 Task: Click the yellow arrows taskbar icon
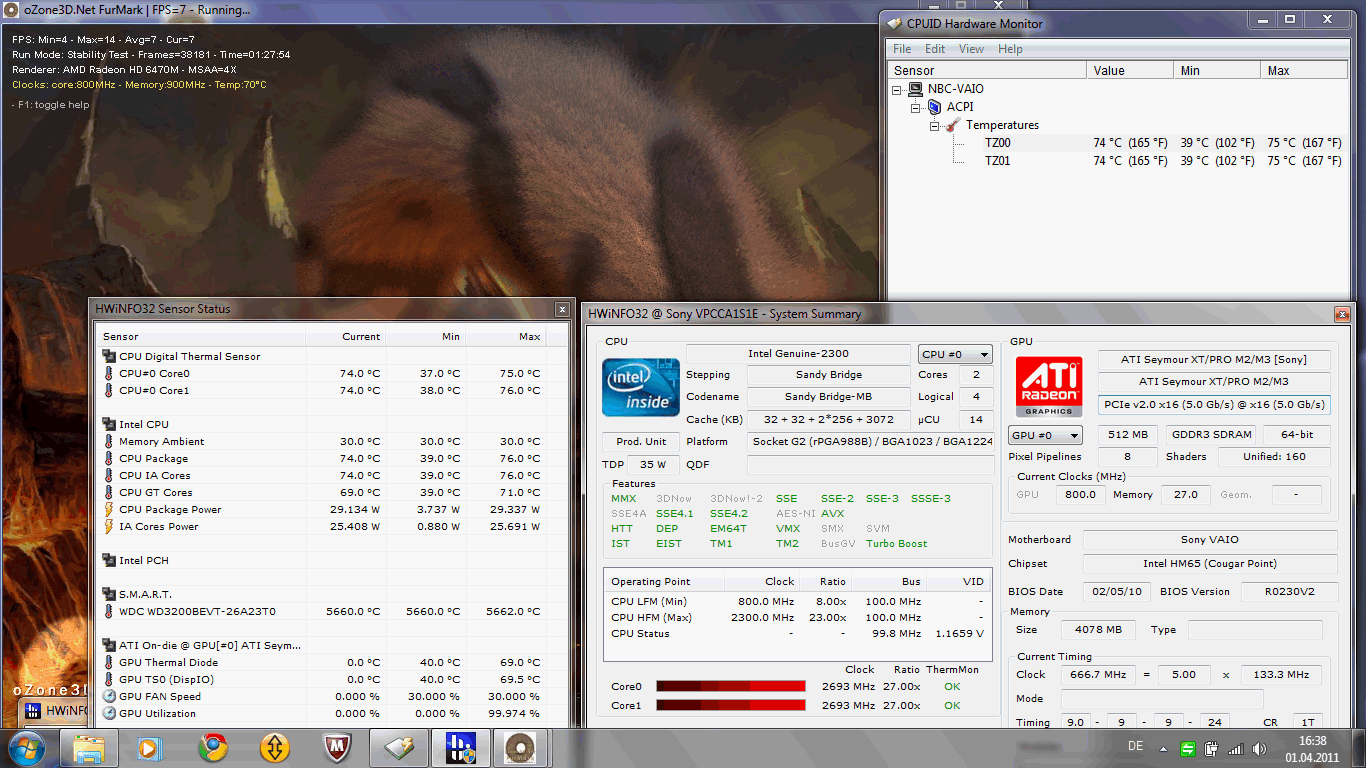(275, 747)
